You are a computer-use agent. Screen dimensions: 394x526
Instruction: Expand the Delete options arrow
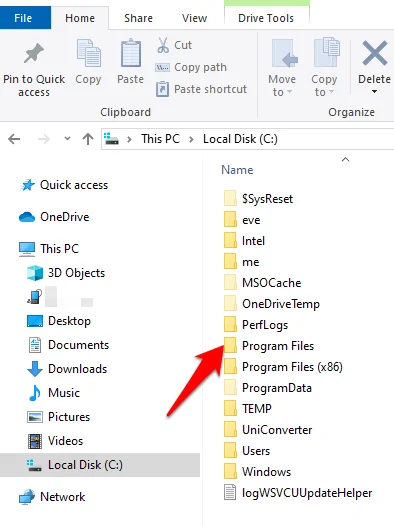pyautogui.click(x=374, y=92)
